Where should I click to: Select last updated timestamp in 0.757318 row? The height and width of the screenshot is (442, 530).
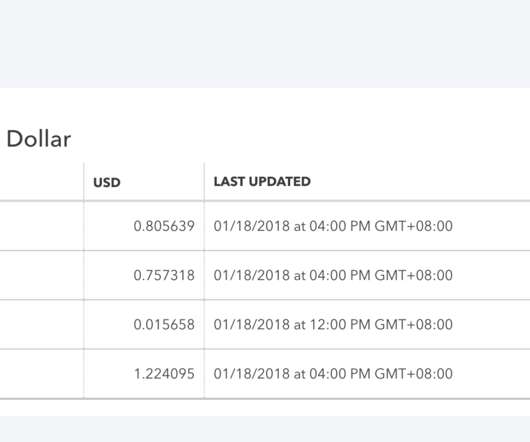coord(333,275)
